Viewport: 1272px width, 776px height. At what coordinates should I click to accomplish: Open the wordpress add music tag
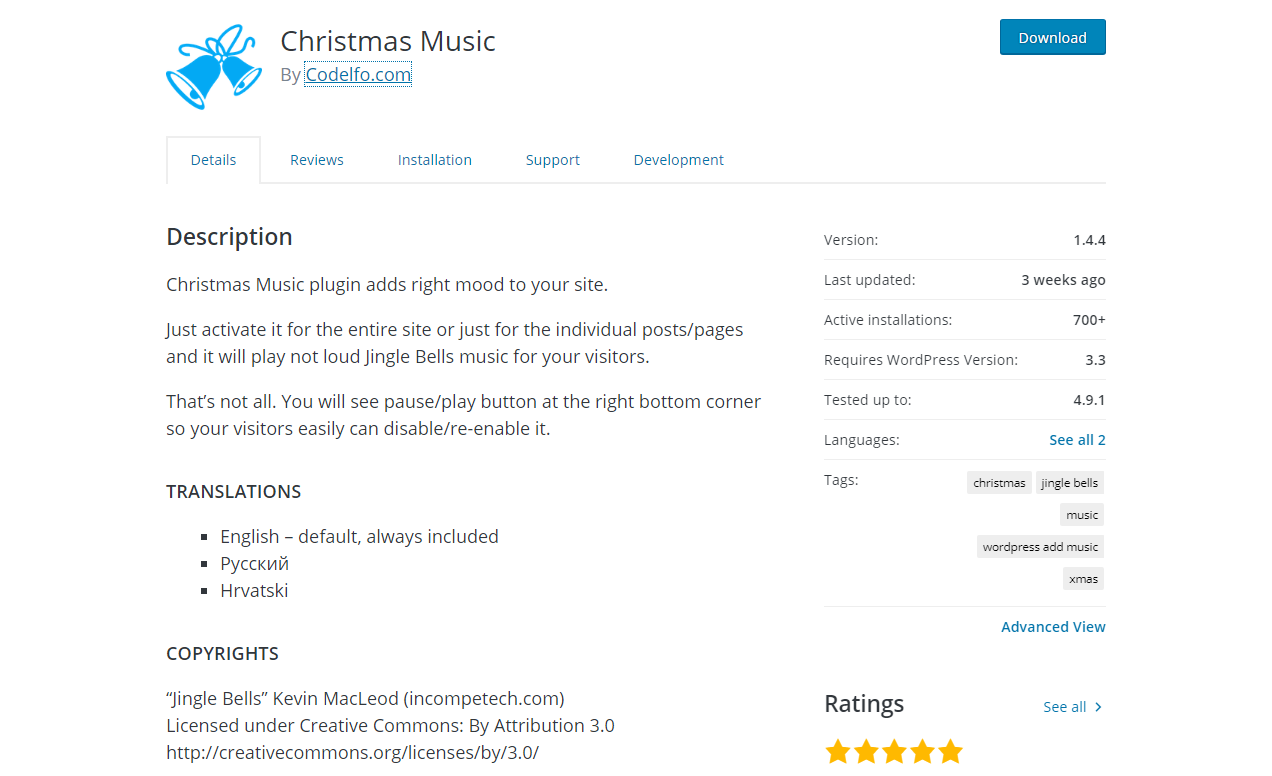[1040, 547]
